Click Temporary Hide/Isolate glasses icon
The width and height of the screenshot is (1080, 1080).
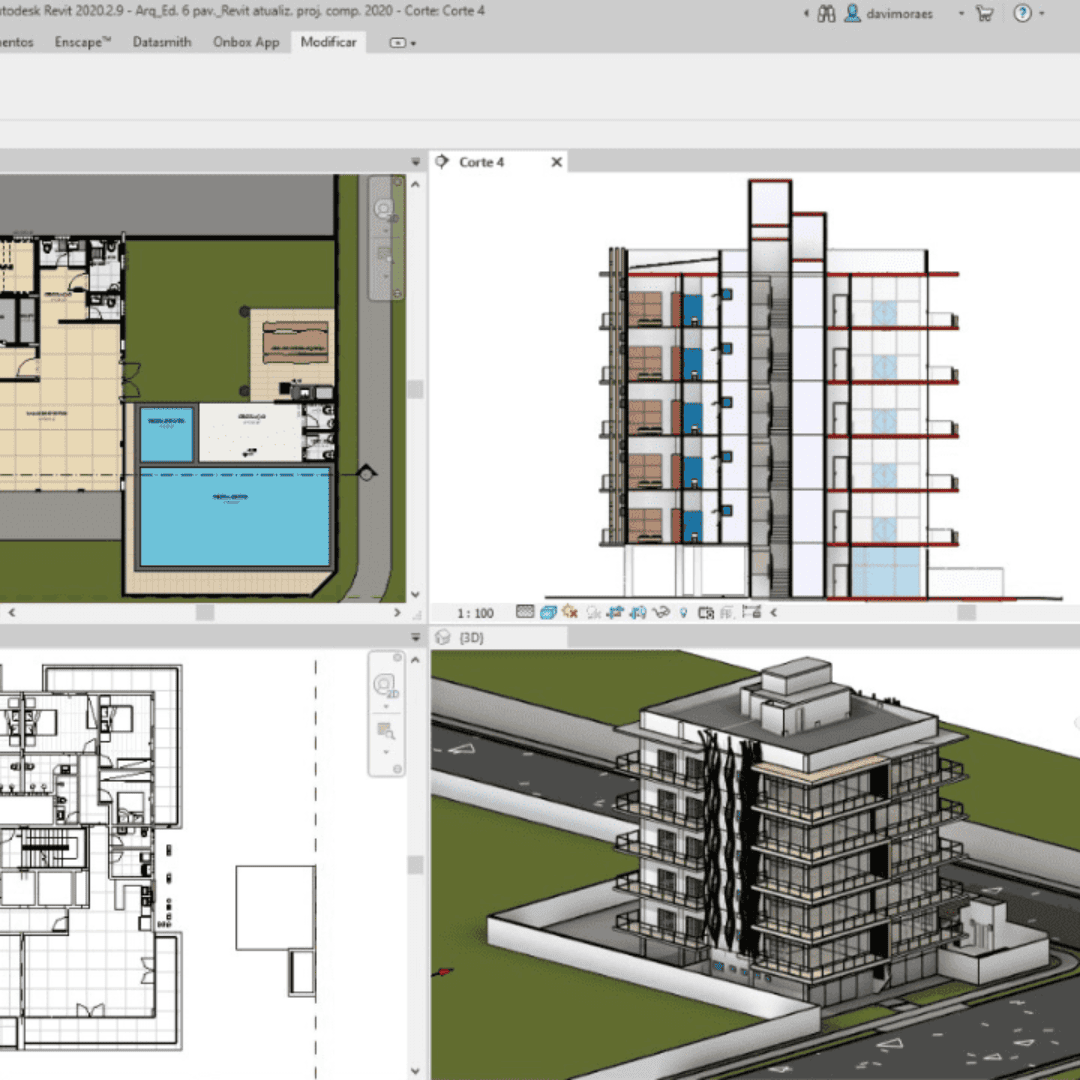pyautogui.click(x=660, y=612)
